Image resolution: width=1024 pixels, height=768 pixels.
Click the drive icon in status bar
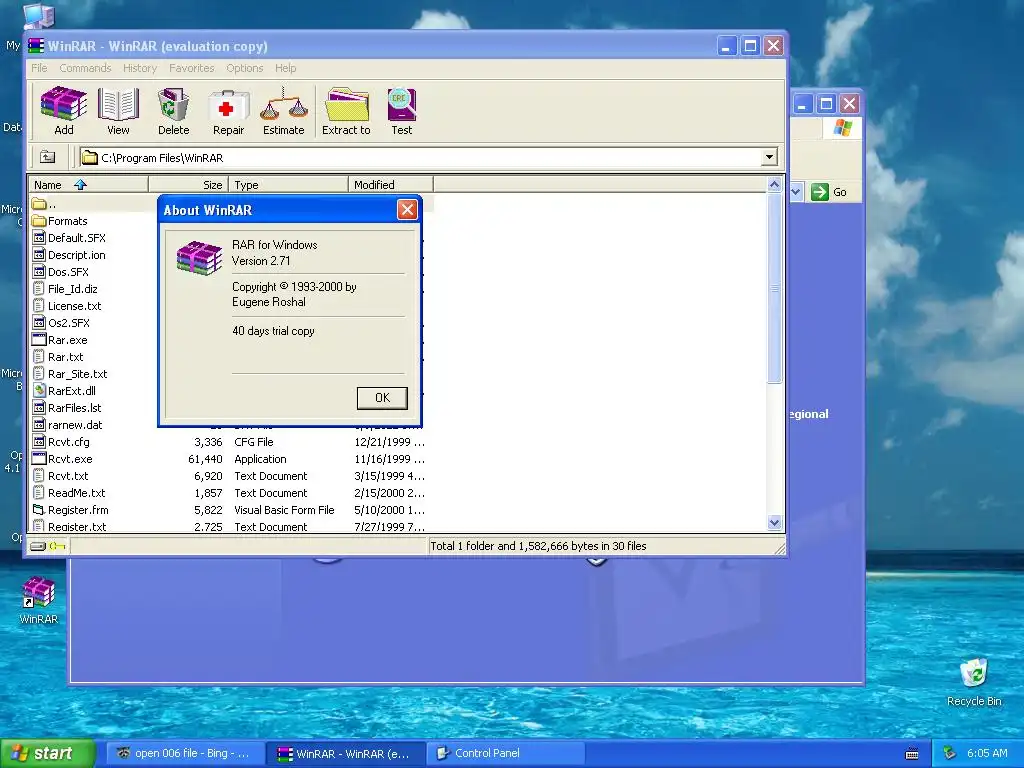pos(38,546)
